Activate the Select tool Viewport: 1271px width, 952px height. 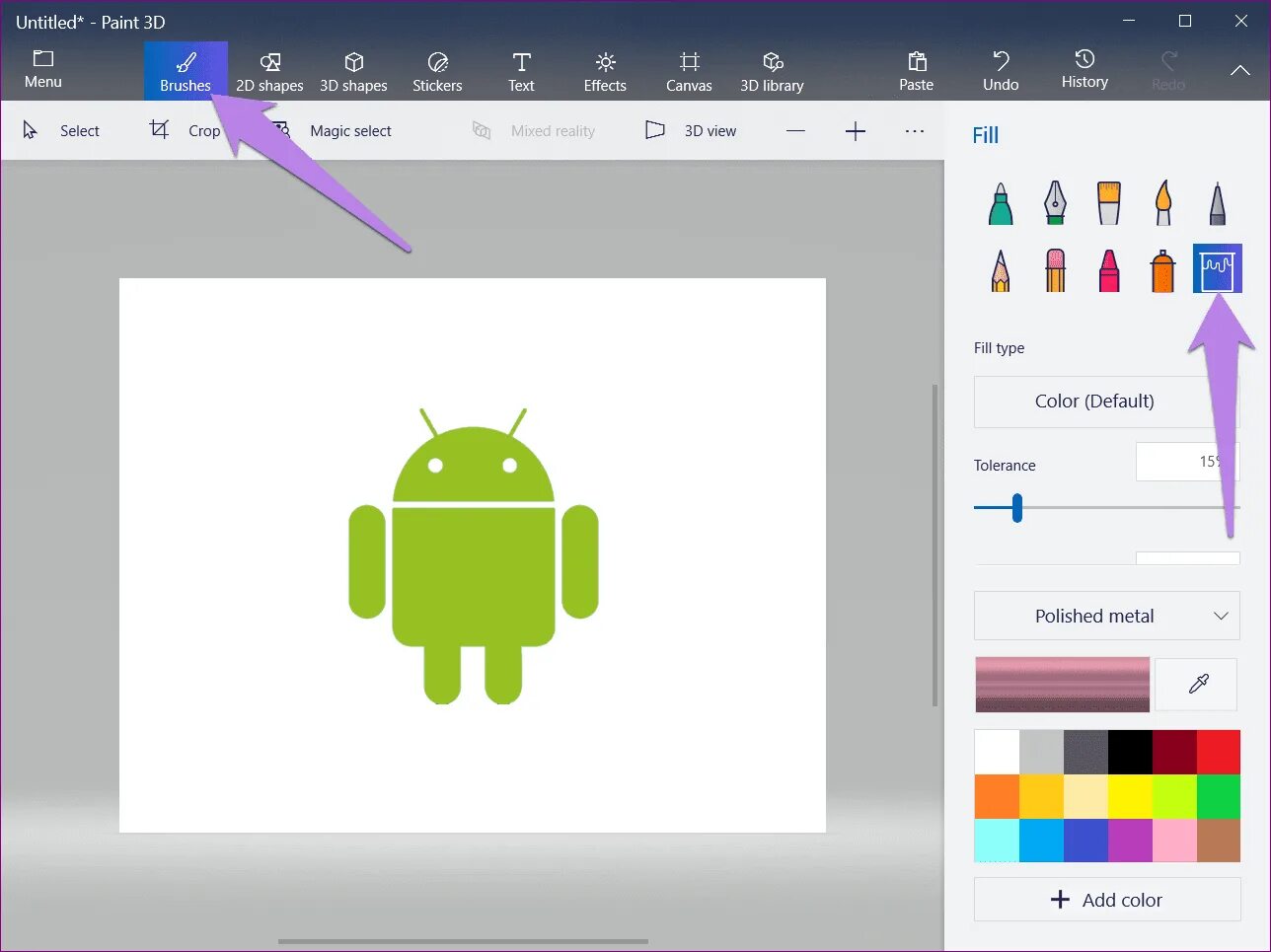[61, 131]
